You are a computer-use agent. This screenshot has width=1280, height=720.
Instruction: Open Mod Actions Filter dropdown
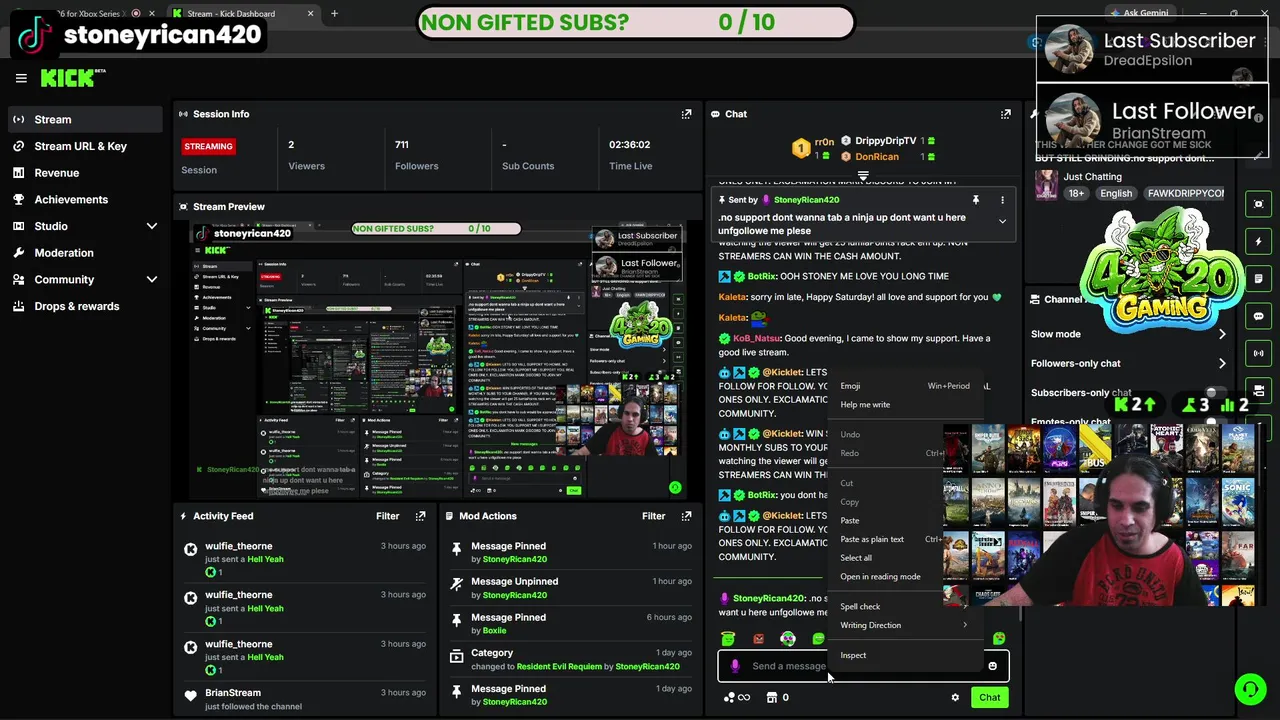pos(654,516)
